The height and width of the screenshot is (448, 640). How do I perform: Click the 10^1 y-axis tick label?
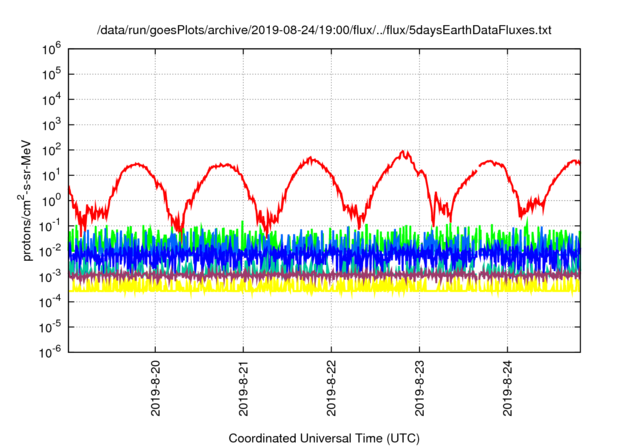click(x=51, y=175)
